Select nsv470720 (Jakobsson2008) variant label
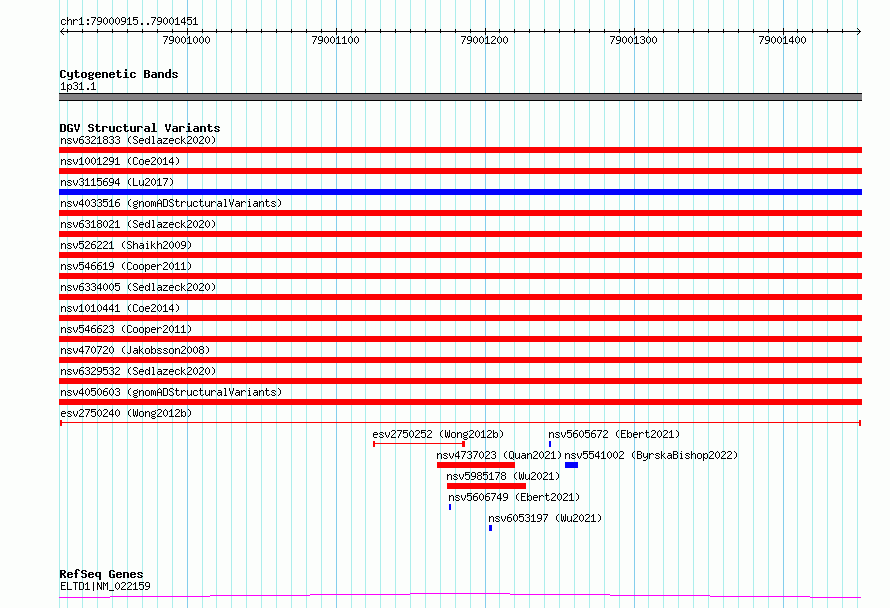Viewport: 890px width, 608px height. pos(135,350)
